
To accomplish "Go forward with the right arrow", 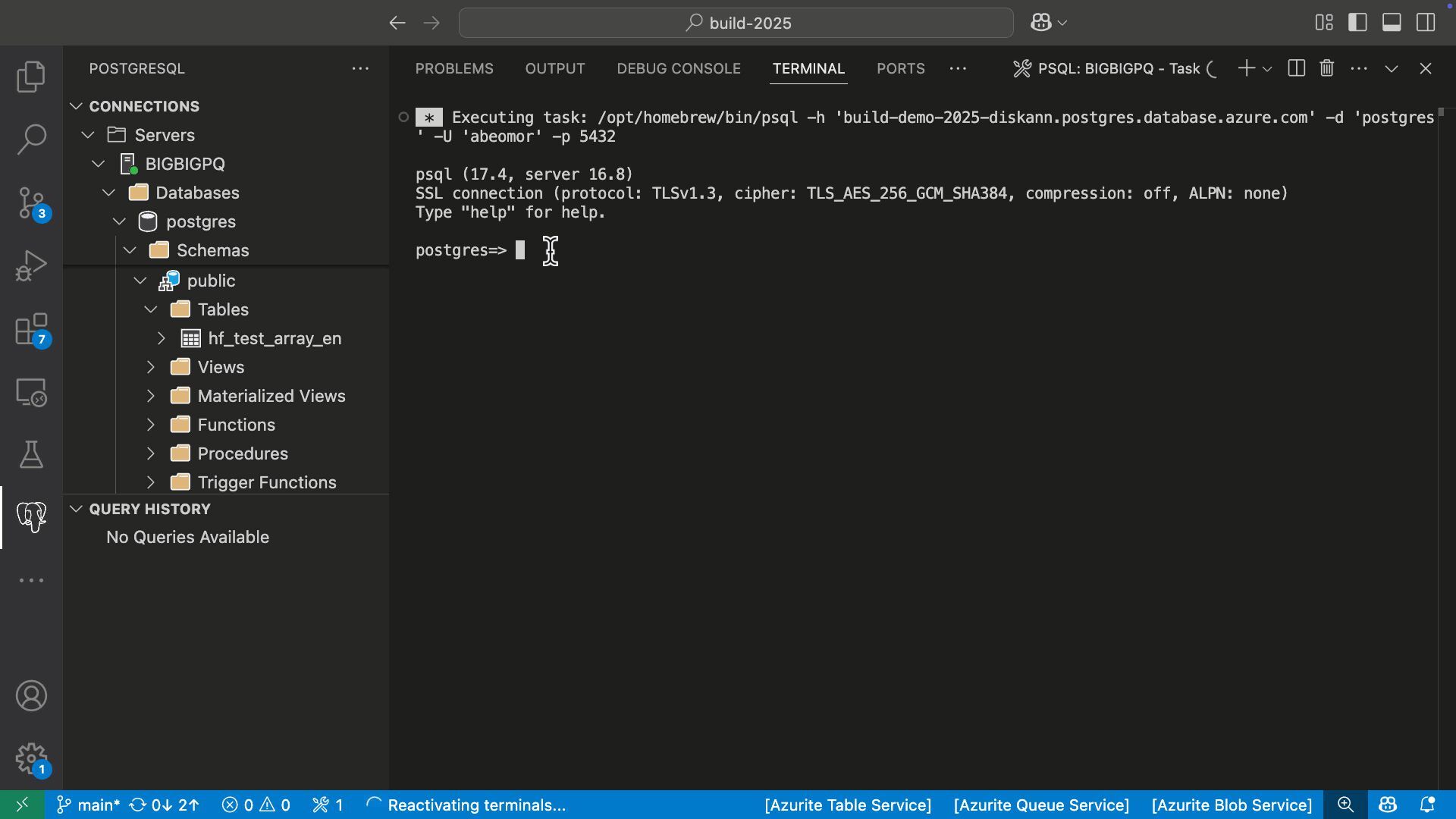I will tap(431, 23).
